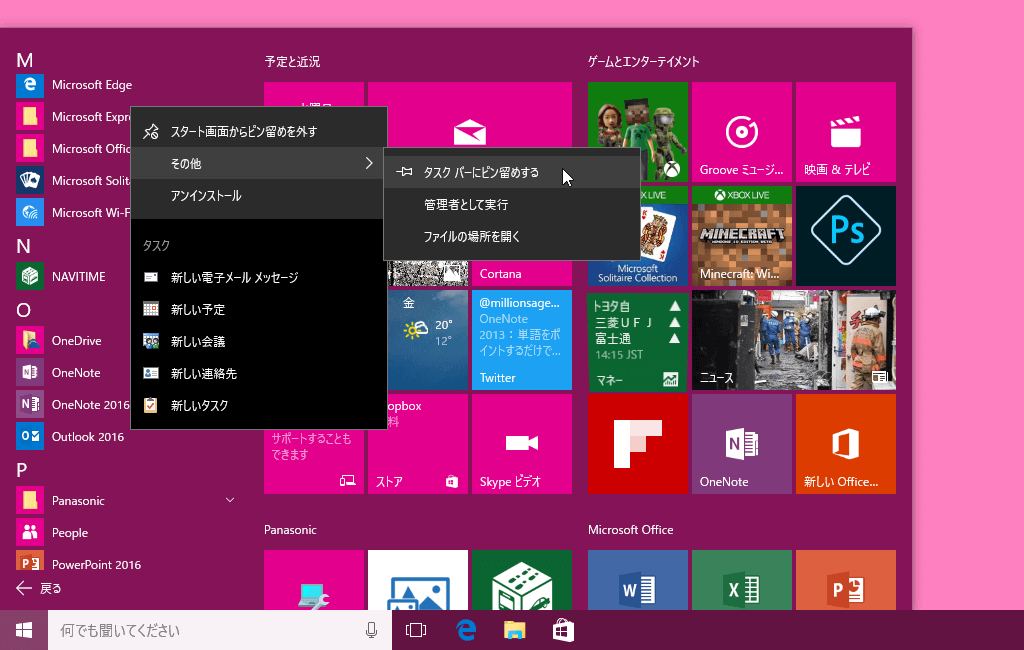Open the Excel tile
Screen dimensions: 1024x650
point(741,580)
